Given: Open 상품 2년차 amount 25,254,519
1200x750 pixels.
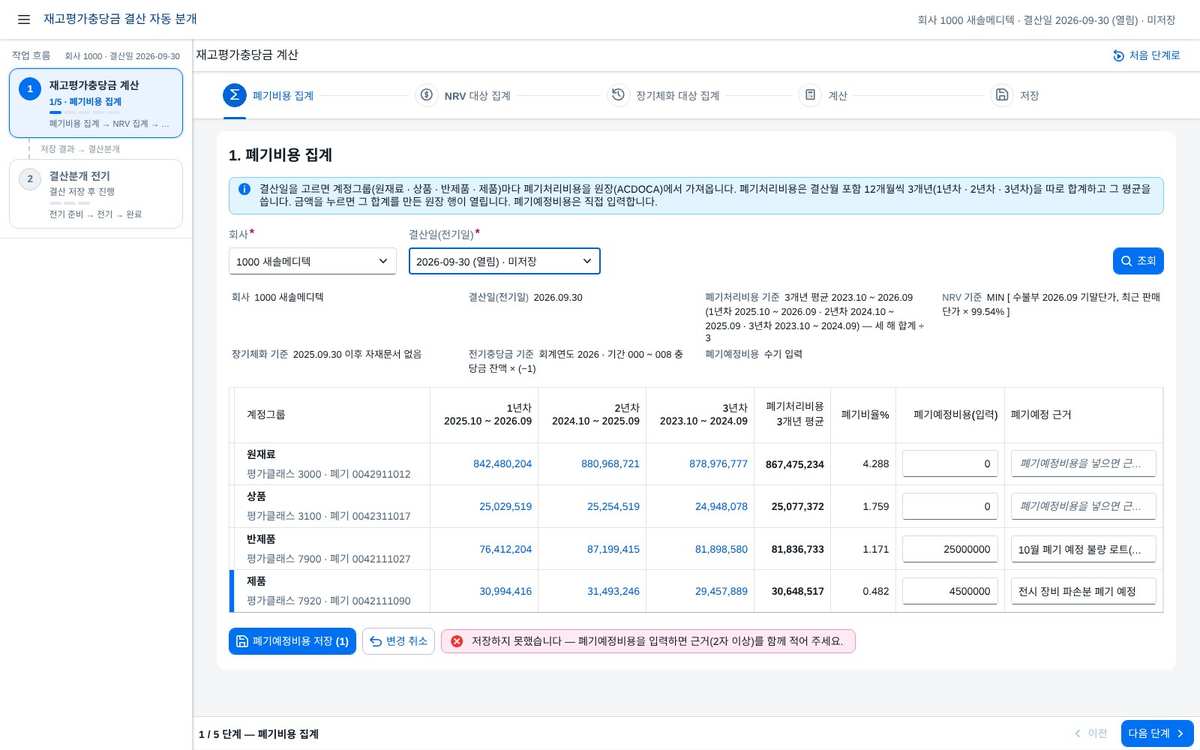Looking at the screenshot, I should [613, 507].
